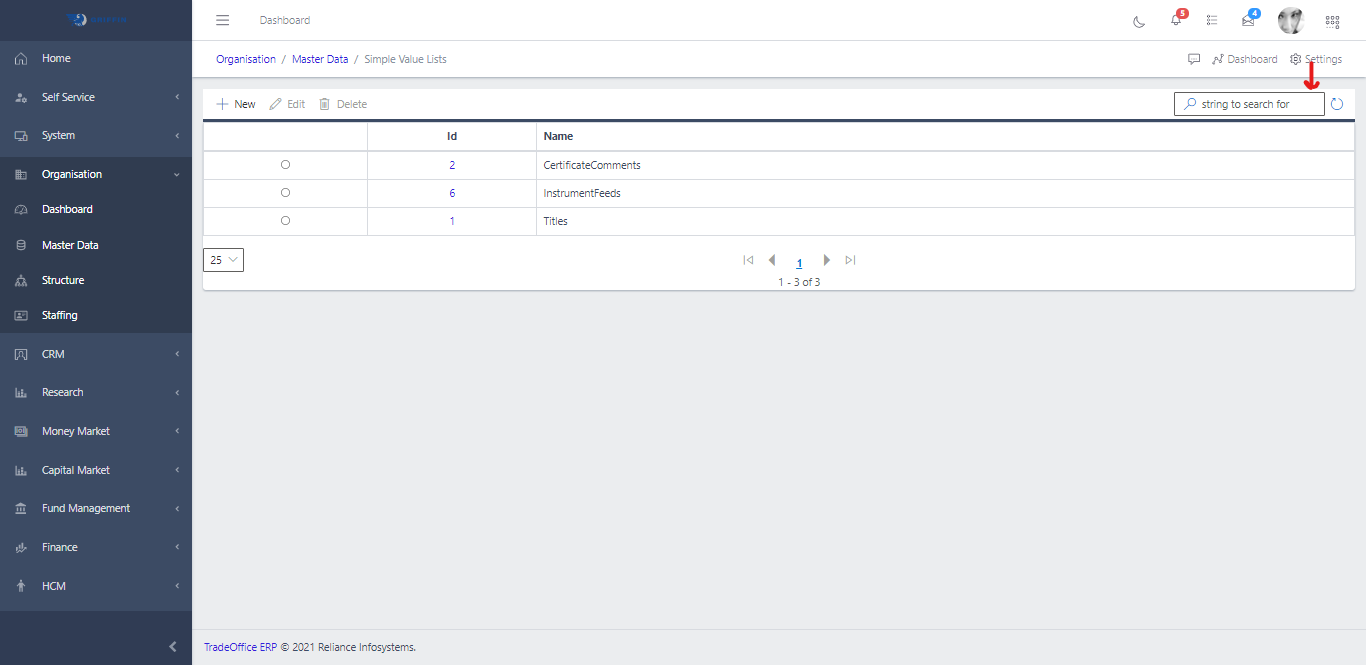Image resolution: width=1366 pixels, height=665 pixels.
Task: Open notifications bell icon
Action: coord(1176,21)
